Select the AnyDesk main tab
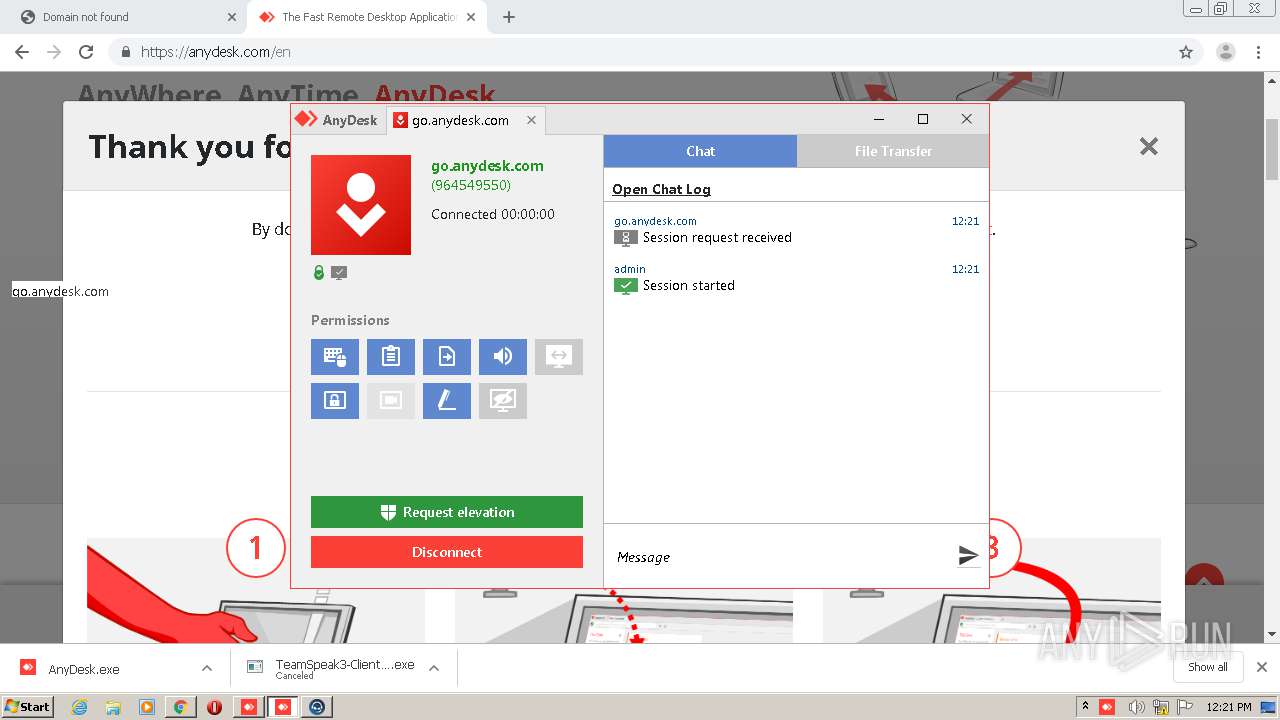The image size is (1280, 720). pos(337,120)
